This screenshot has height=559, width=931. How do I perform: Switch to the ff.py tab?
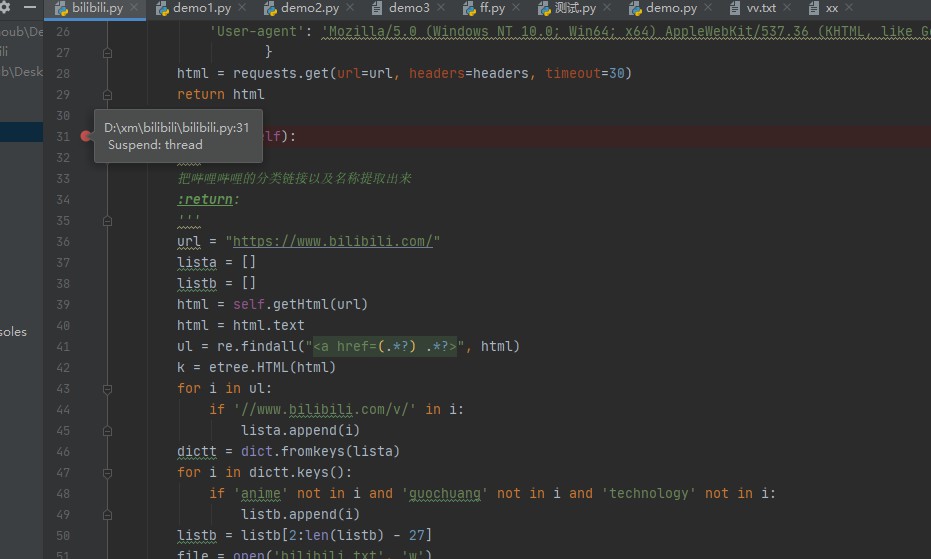[x=492, y=8]
